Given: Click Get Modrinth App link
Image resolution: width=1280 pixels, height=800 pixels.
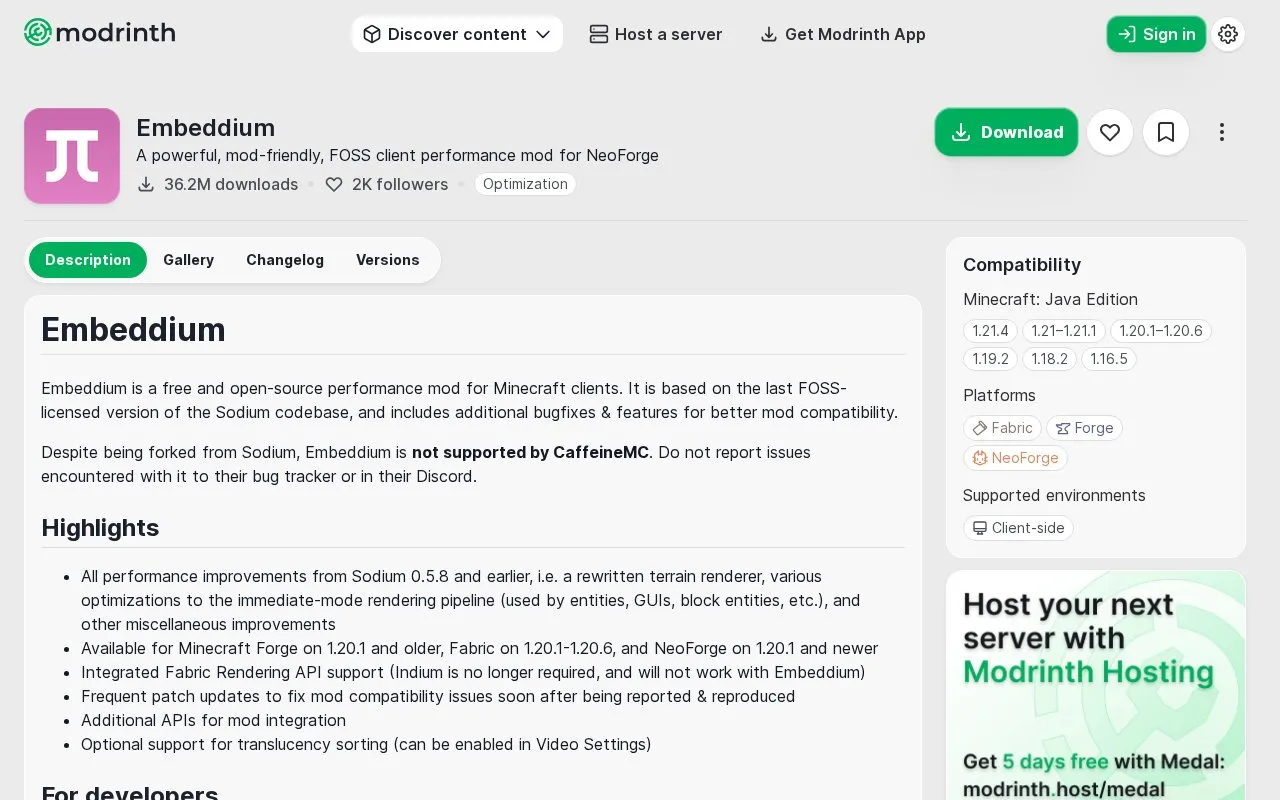Looking at the screenshot, I should click(843, 34).
